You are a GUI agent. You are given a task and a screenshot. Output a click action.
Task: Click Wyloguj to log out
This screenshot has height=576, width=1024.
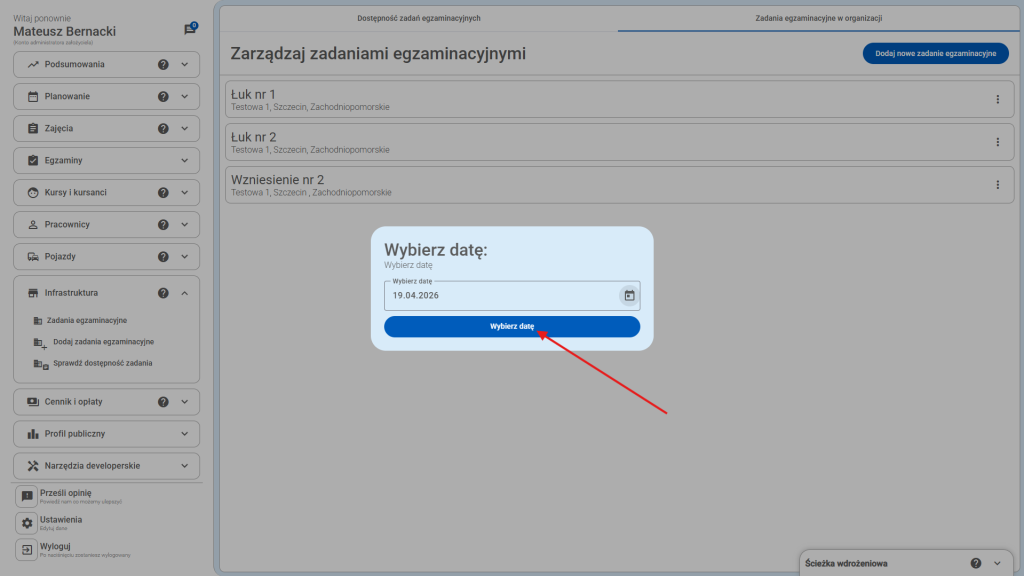[54, 546]
